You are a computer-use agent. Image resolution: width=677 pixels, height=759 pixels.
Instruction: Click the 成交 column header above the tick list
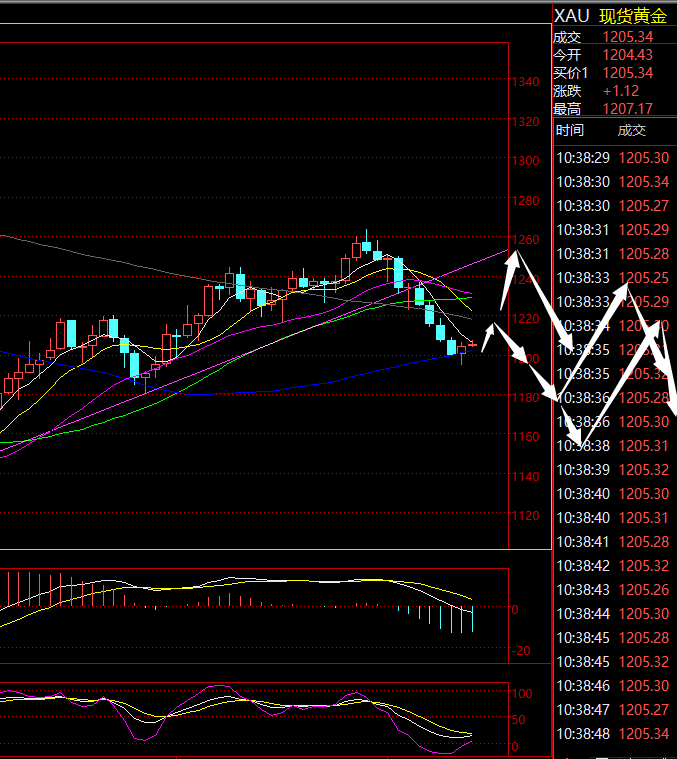(x=631, y=130)
